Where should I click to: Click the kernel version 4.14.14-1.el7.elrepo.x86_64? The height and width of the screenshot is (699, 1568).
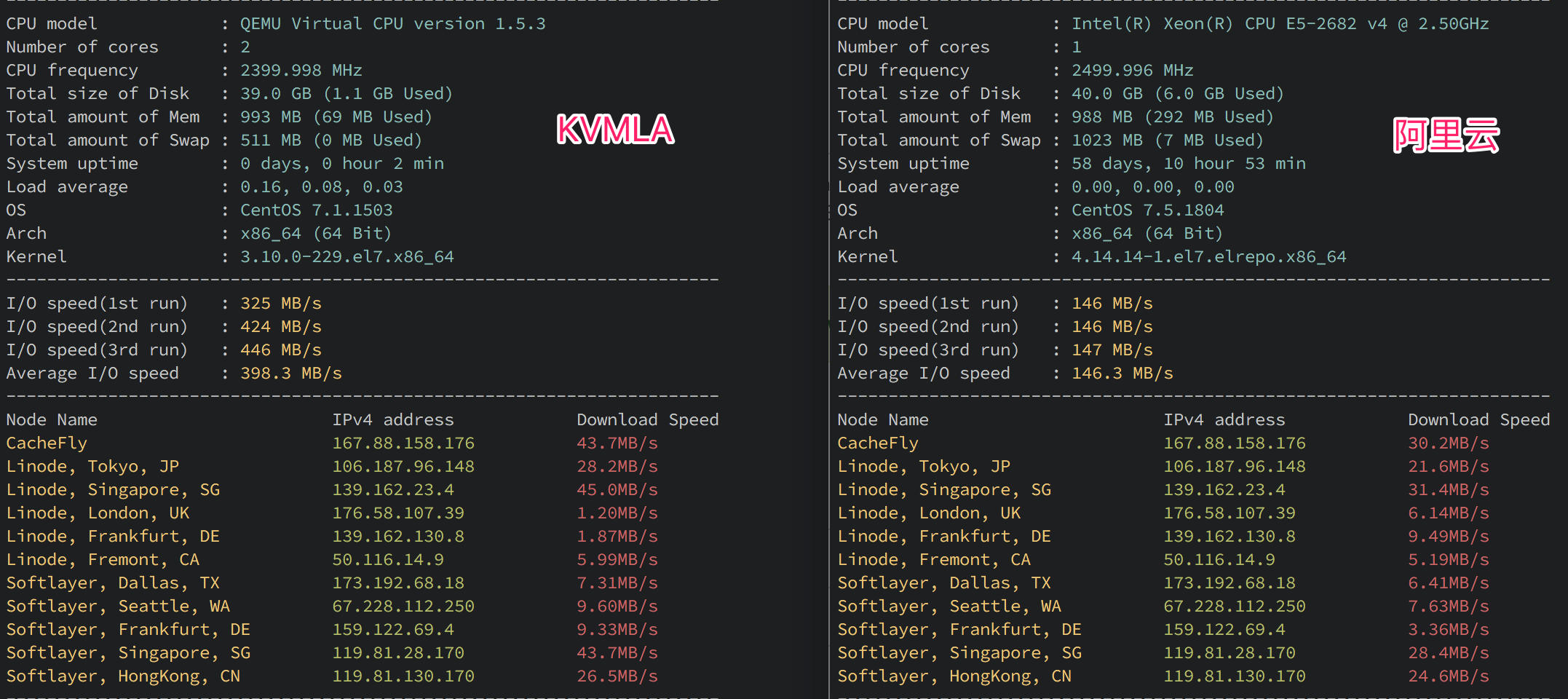point(1208,256)
